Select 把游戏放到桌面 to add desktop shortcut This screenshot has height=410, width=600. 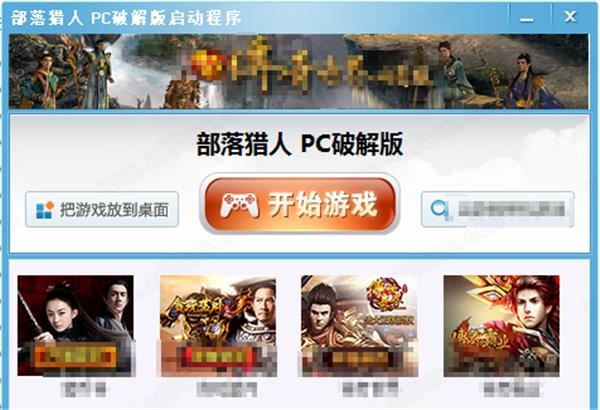pos(102,209)
